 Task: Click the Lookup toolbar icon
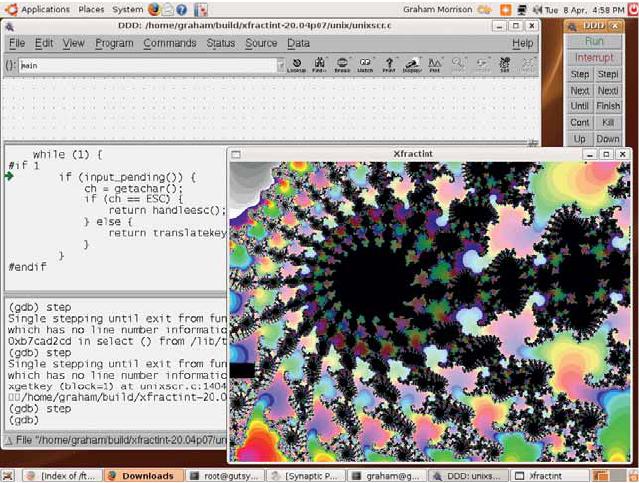click(297, 65)
